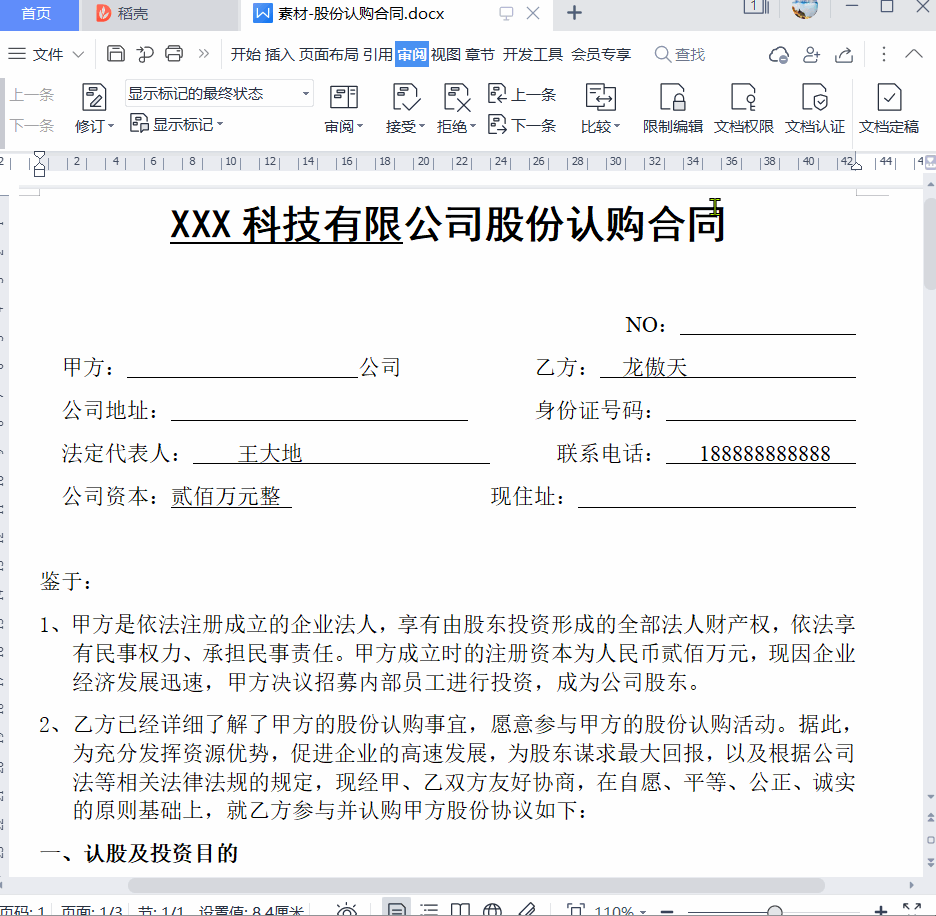936x916 pixels.
Task: Expand the 接受 dropdown arrow
Action: [422, 126]
